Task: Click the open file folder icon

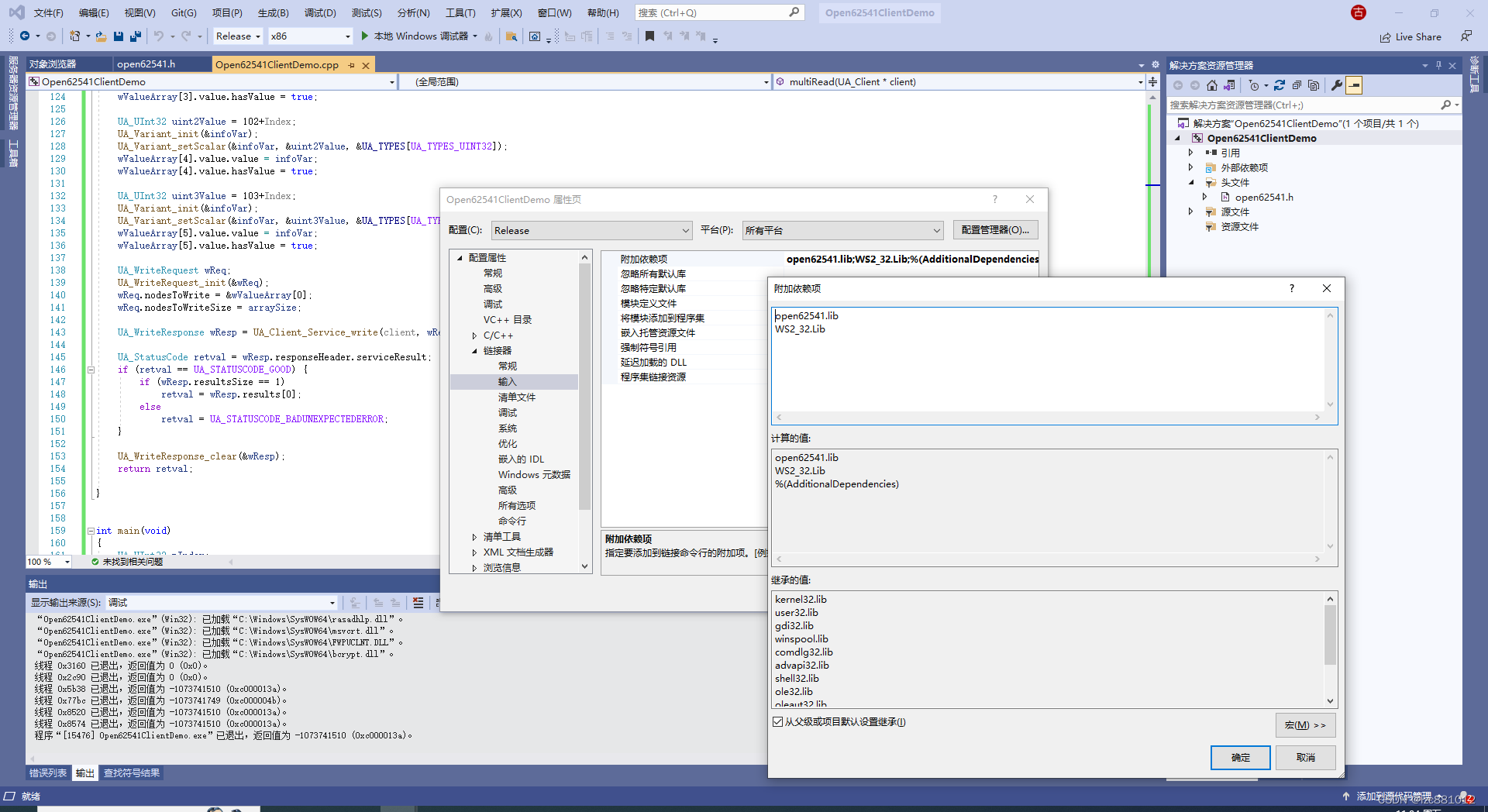Action: 102,36
